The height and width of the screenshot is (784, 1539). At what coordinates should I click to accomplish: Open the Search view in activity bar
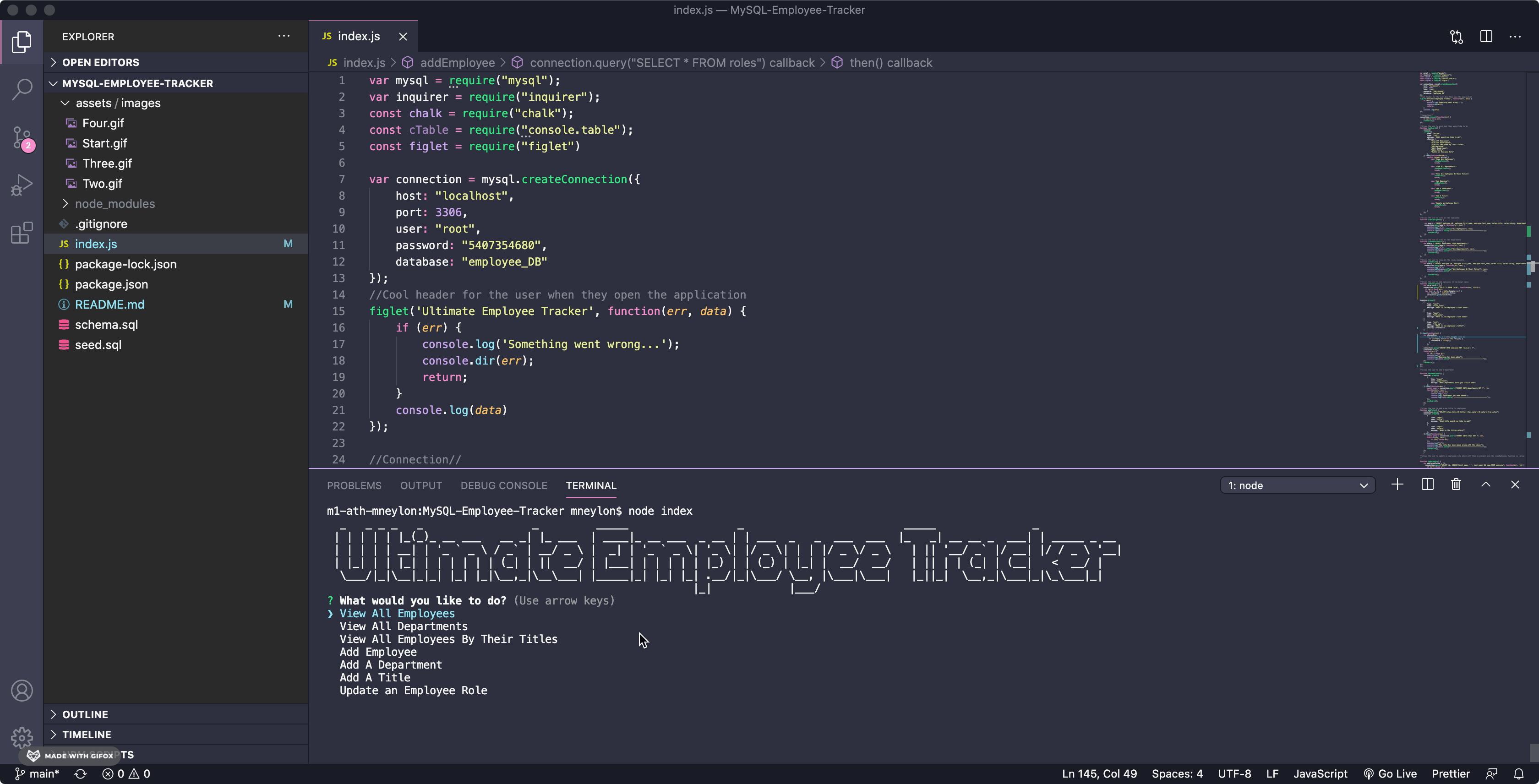pos(22,90)
